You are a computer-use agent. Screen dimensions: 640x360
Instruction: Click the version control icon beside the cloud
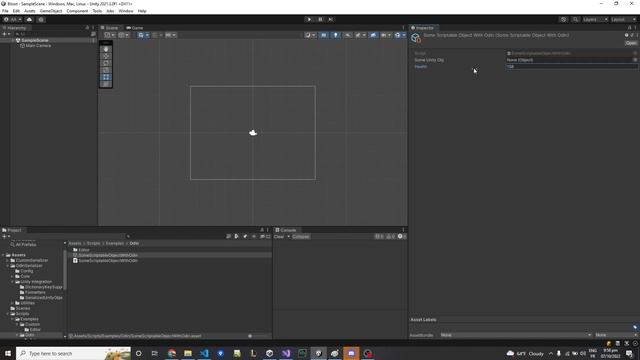(x=41, y=19)
